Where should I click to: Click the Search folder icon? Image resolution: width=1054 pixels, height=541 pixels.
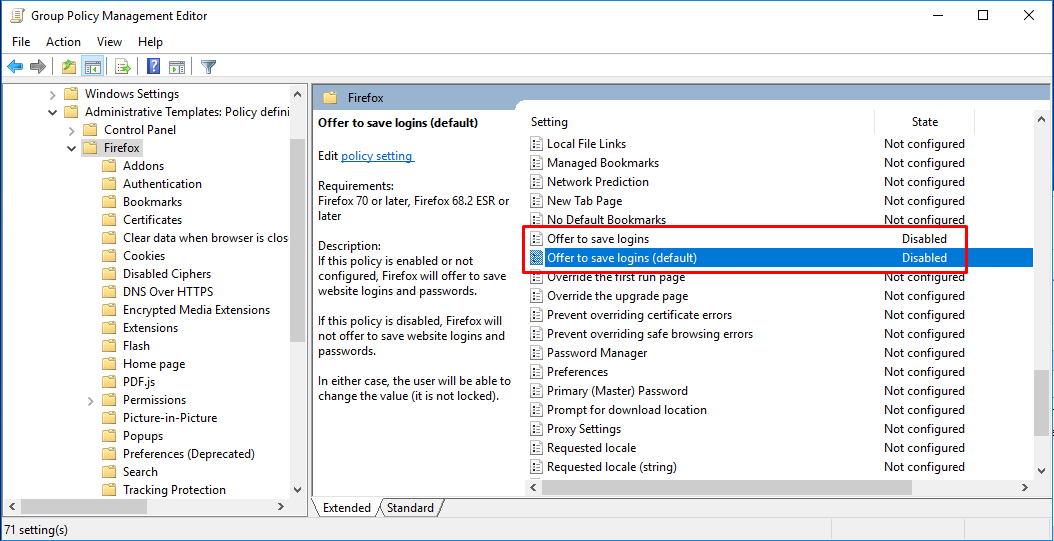[109, 472]
